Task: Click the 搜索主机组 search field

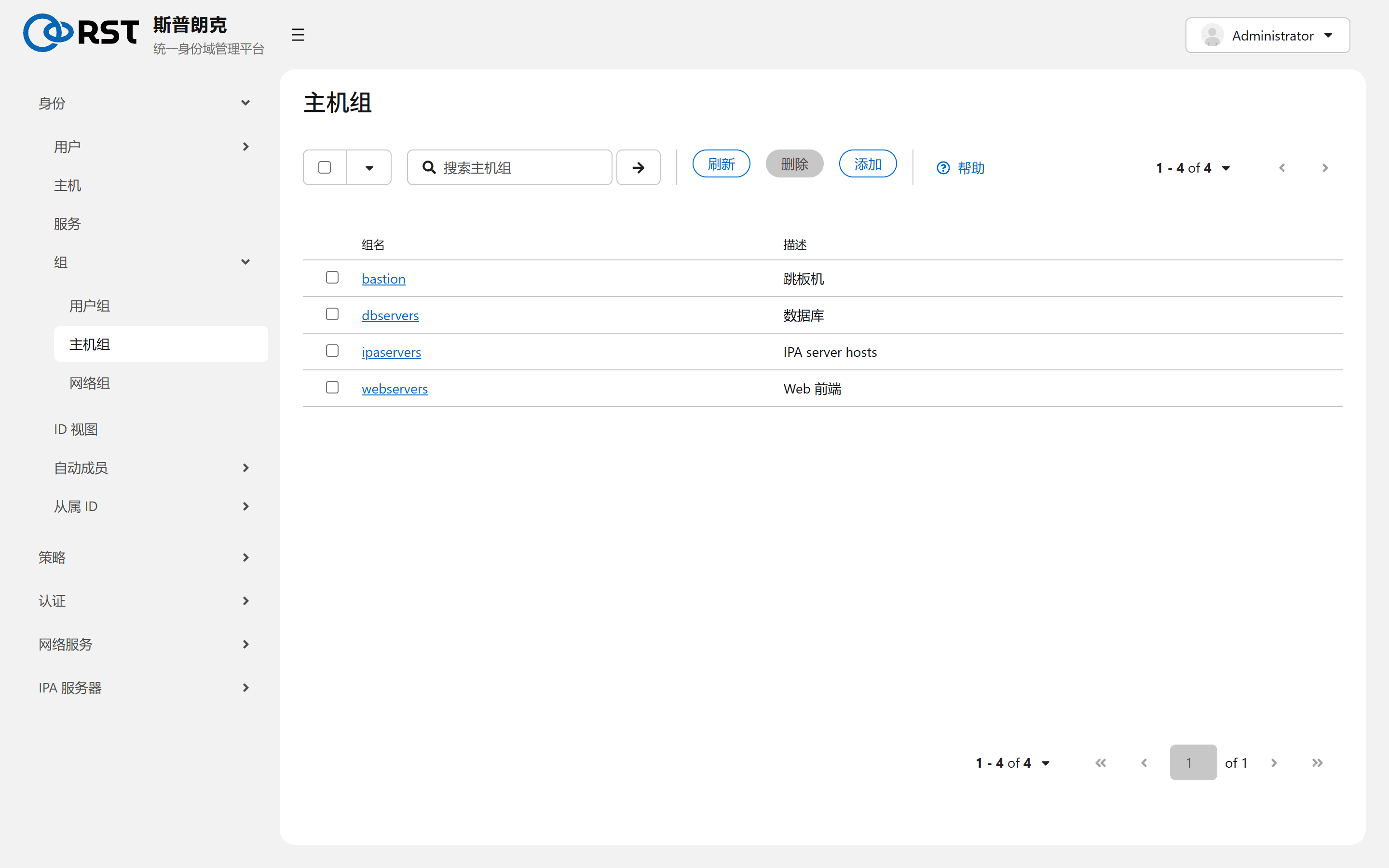Action: point(510,168)
